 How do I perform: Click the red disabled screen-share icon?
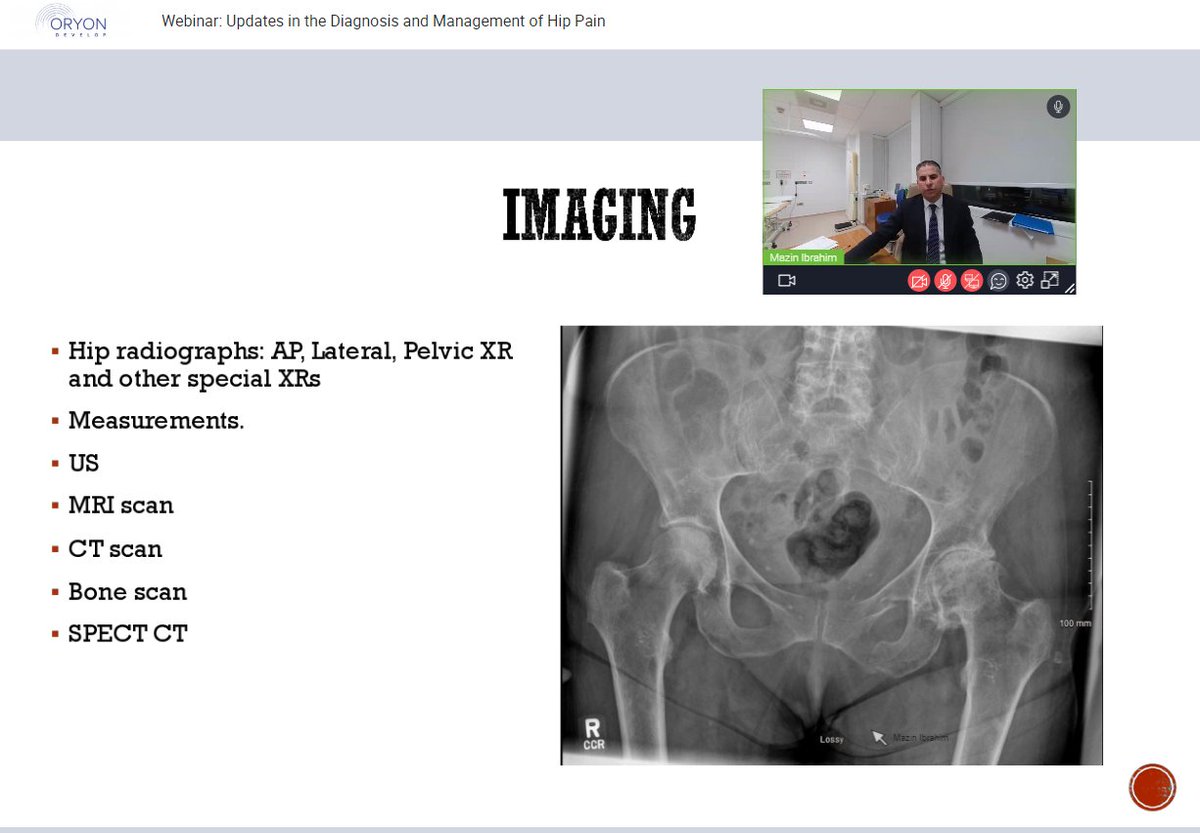(x=969, y=280)
